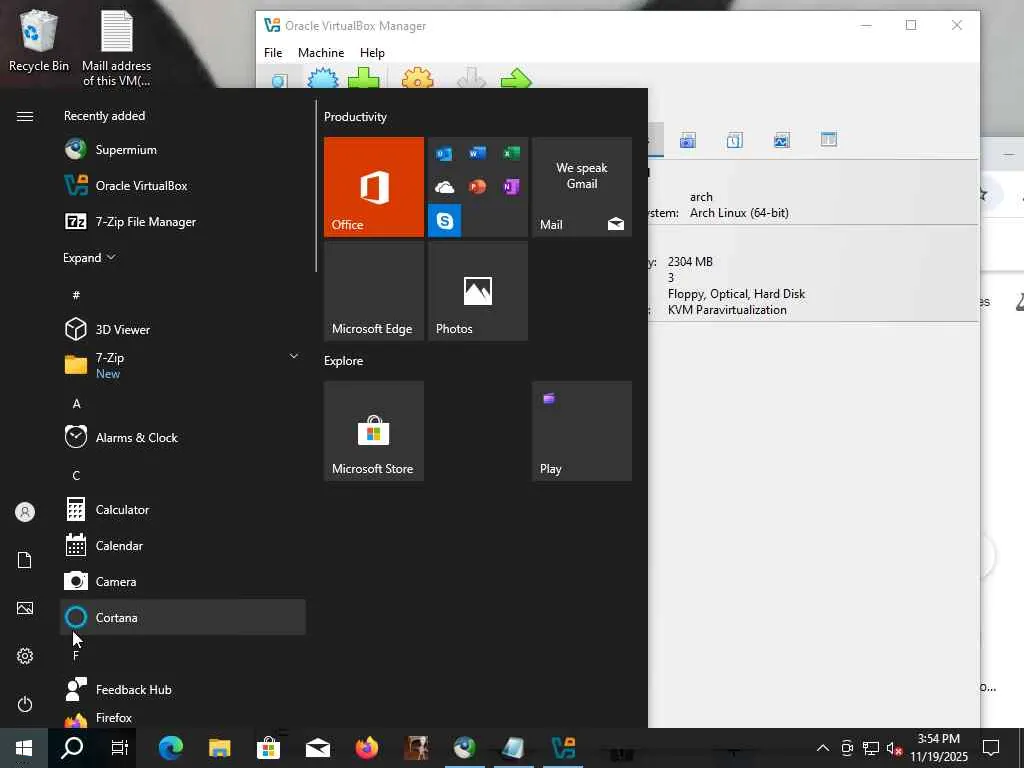Open the File menu in VirtualBox Manager
The image size is (1024, 768).
(x=273, y=53)
